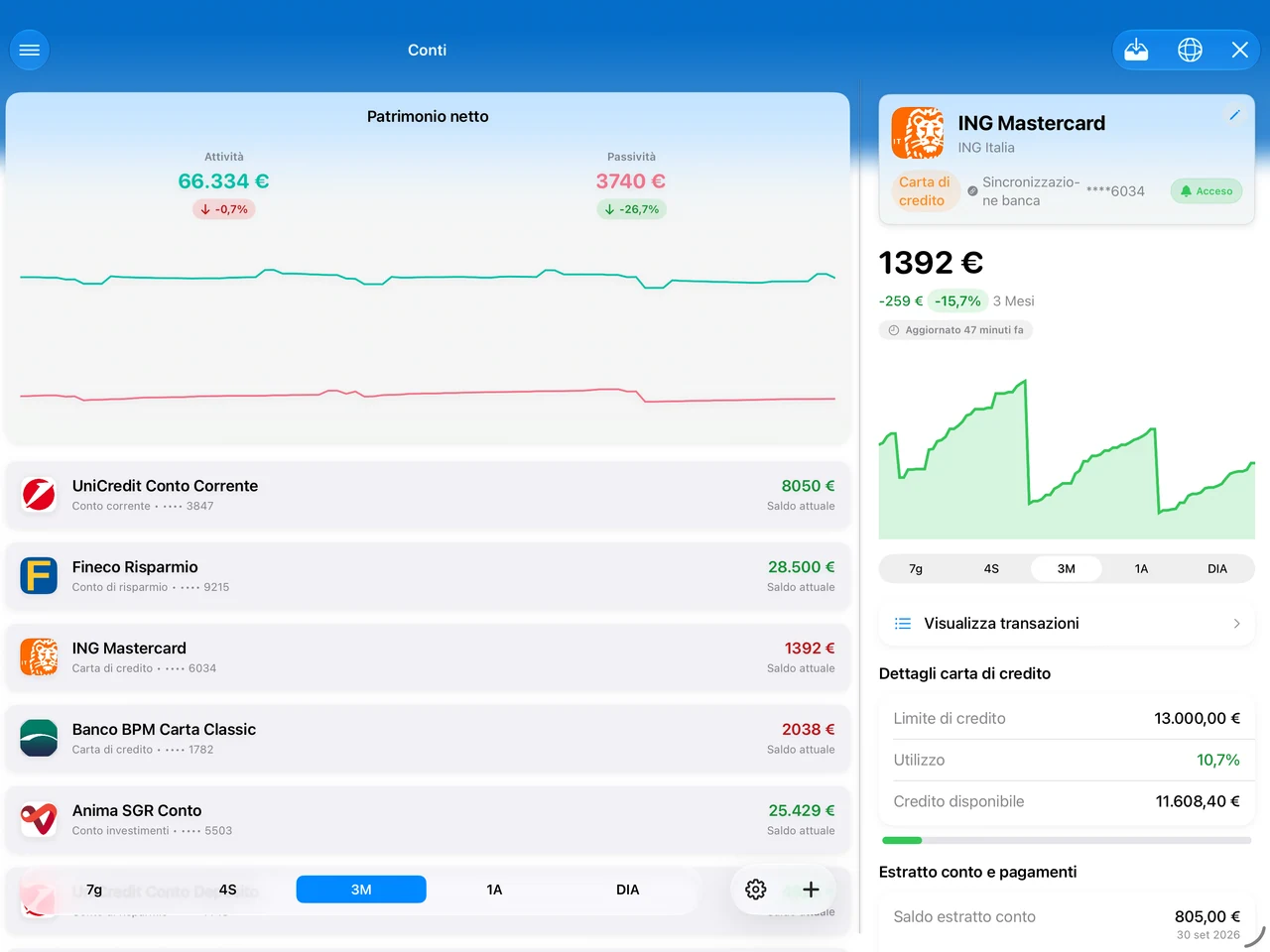The width and height of the screenshot is (1270, 952).
Task: Toggle the green Acceso notification badge
Action: [x=1206, y=191]
